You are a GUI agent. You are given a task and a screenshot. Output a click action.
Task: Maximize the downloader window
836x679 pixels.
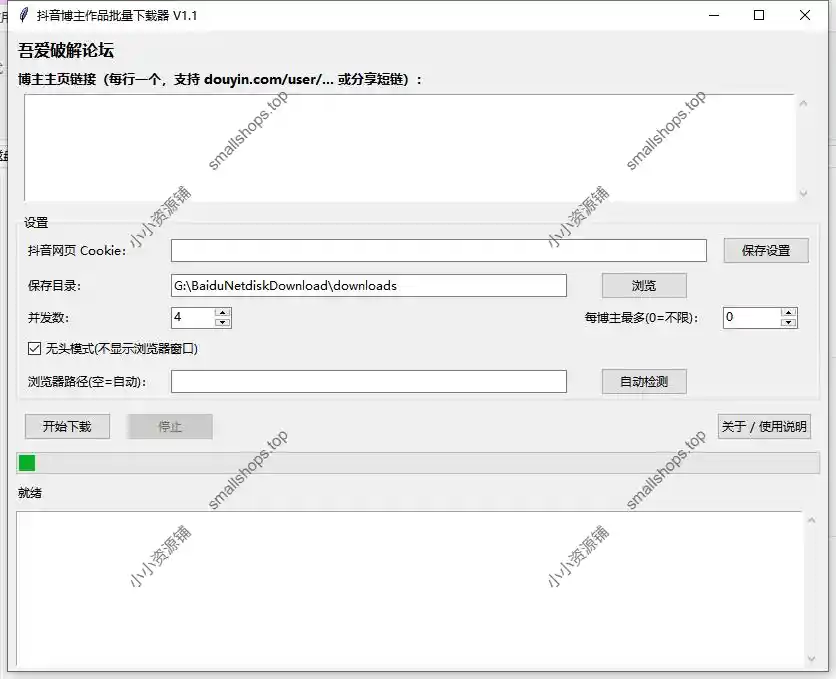point(759,15)
